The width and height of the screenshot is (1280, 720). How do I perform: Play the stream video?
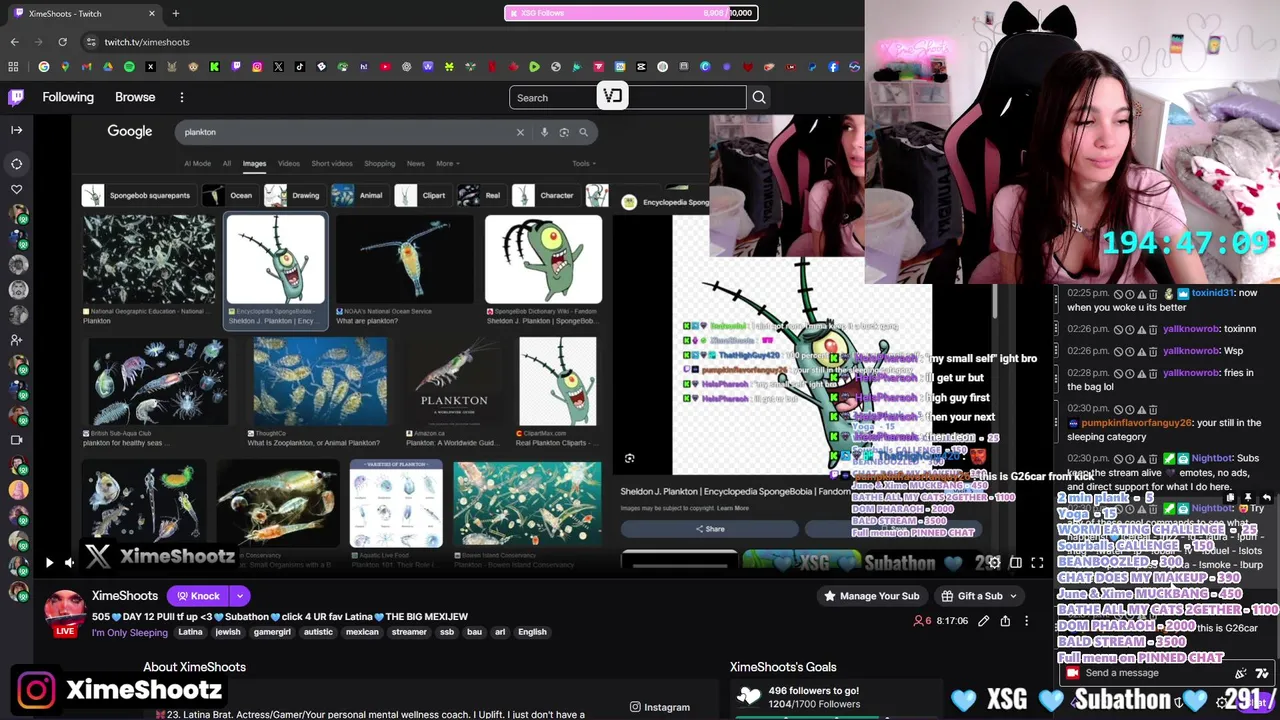(48, 563)
